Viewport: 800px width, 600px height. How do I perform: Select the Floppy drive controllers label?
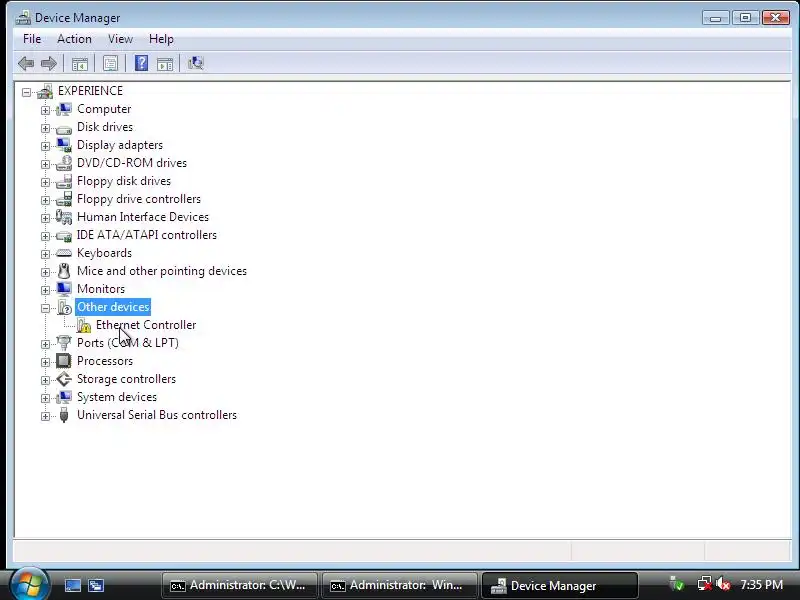(139, 199)
